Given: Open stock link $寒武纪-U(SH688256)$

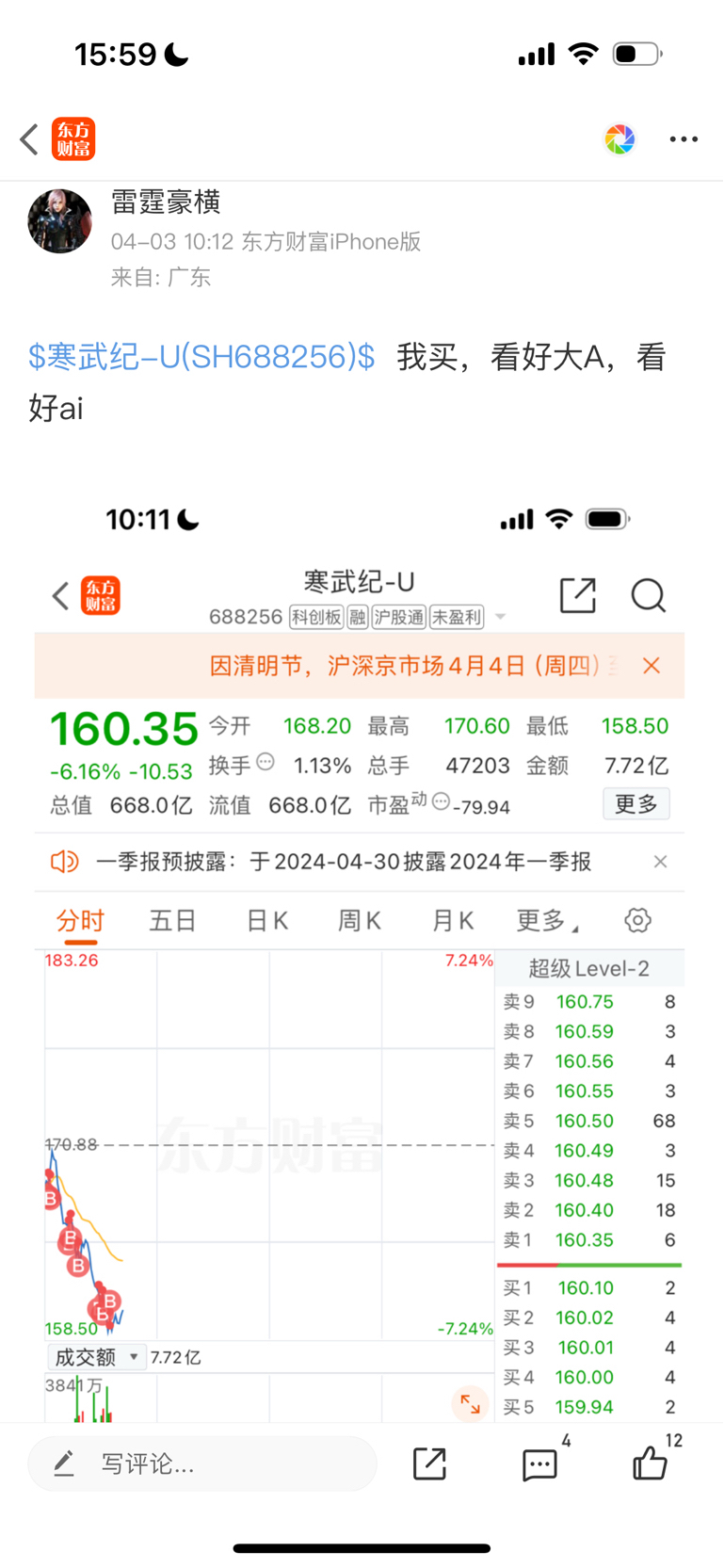Looking at the screenshot, I should tap(201, 357).
